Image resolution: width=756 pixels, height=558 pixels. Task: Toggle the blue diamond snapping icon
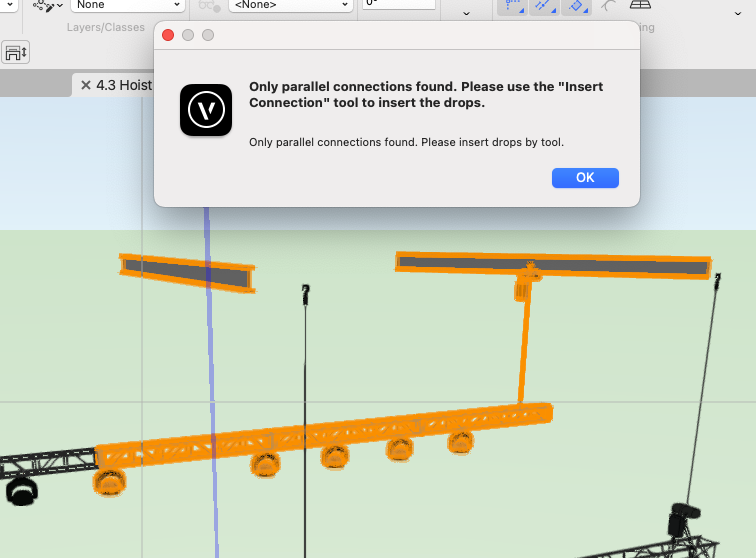point(577,6)
